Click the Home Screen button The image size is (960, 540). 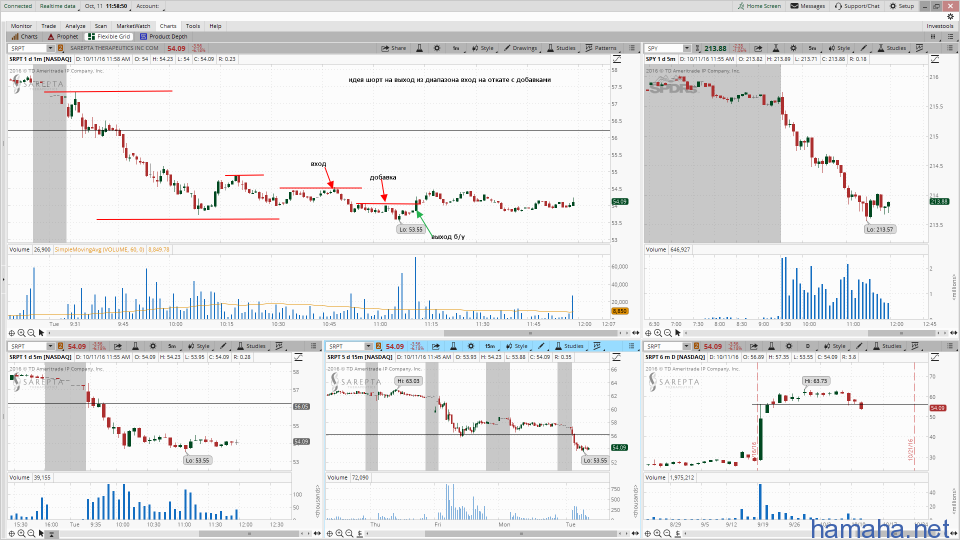[x=759, y=6]
